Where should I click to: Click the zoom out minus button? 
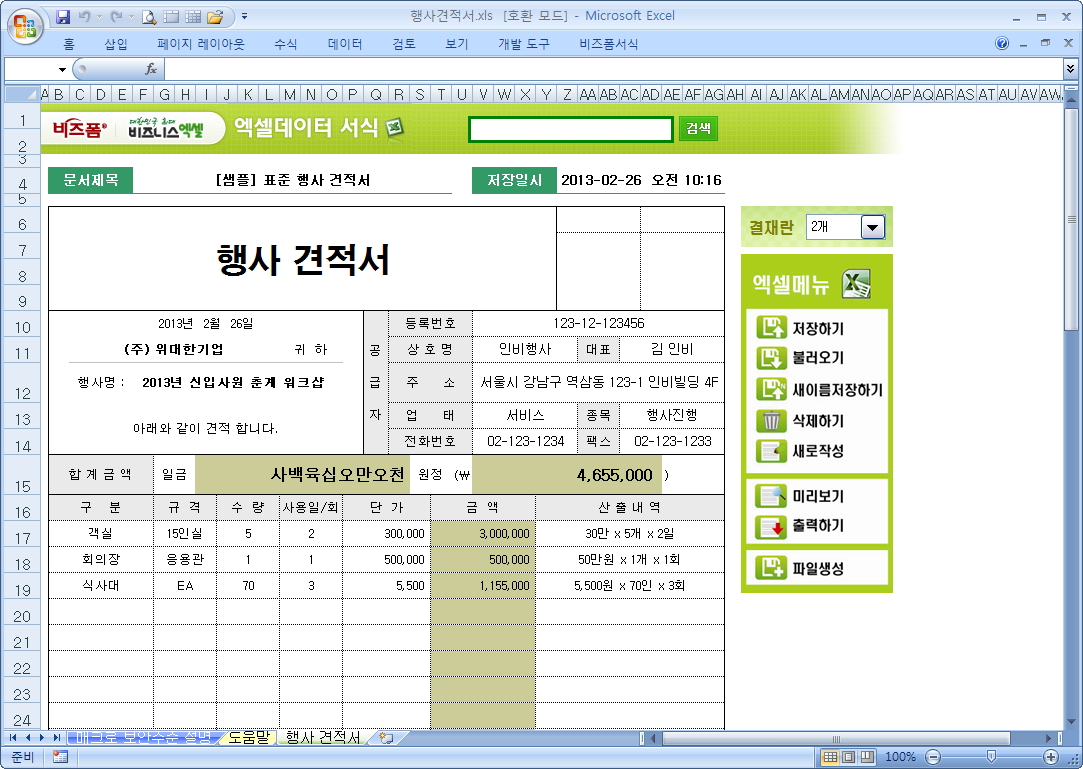933,757
